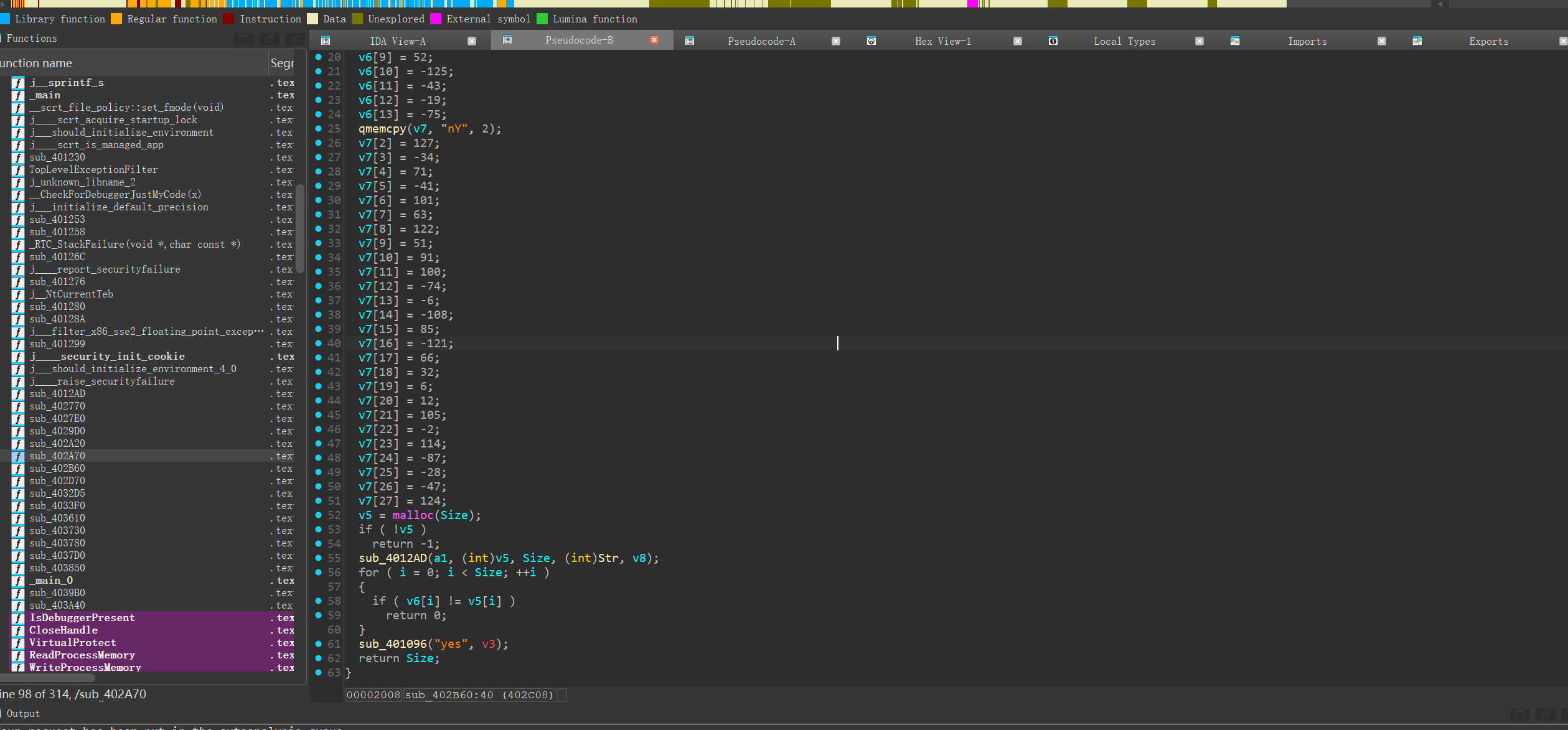Click malloc call on line 52
This screenshot has height=730, width=1568.
coord(413,515)
